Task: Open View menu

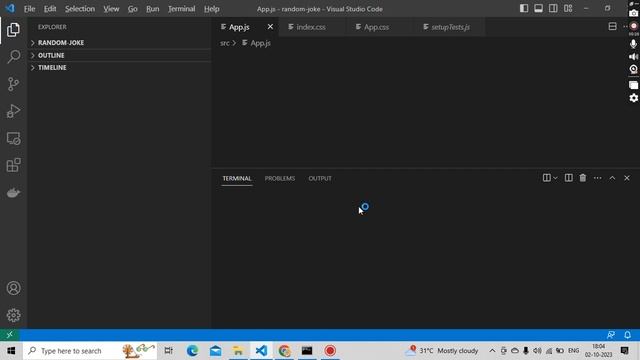Action: click(x=111, y=9)
